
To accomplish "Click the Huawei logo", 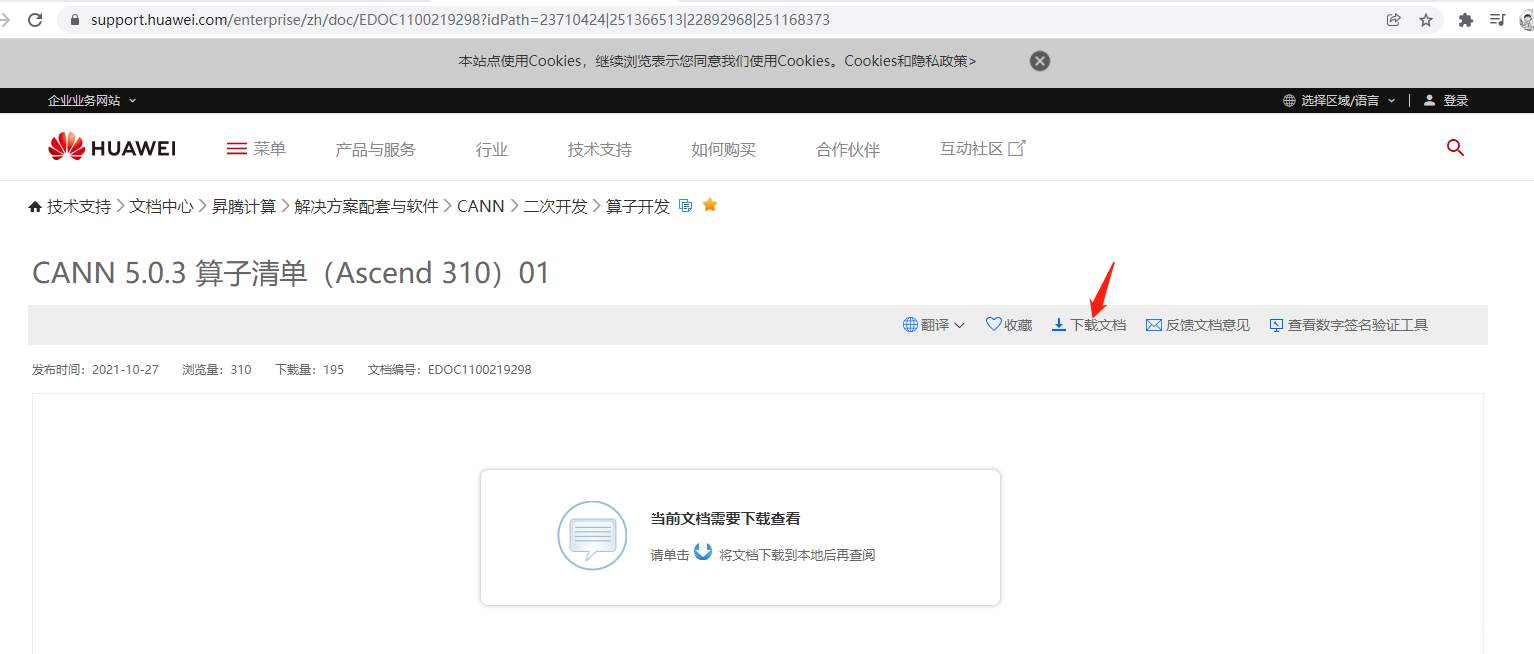I will [112, 148].
